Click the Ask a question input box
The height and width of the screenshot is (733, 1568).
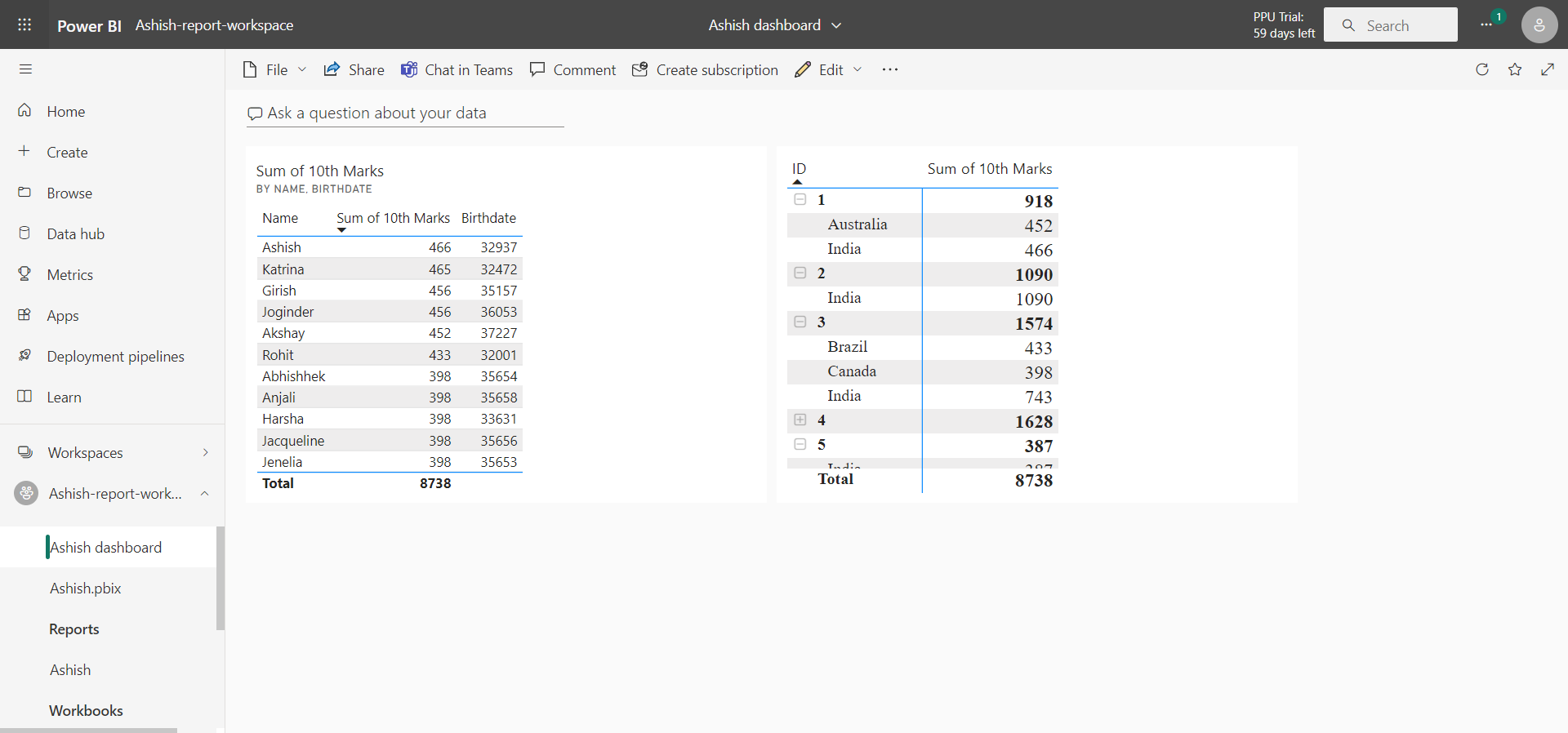(405, 113)
